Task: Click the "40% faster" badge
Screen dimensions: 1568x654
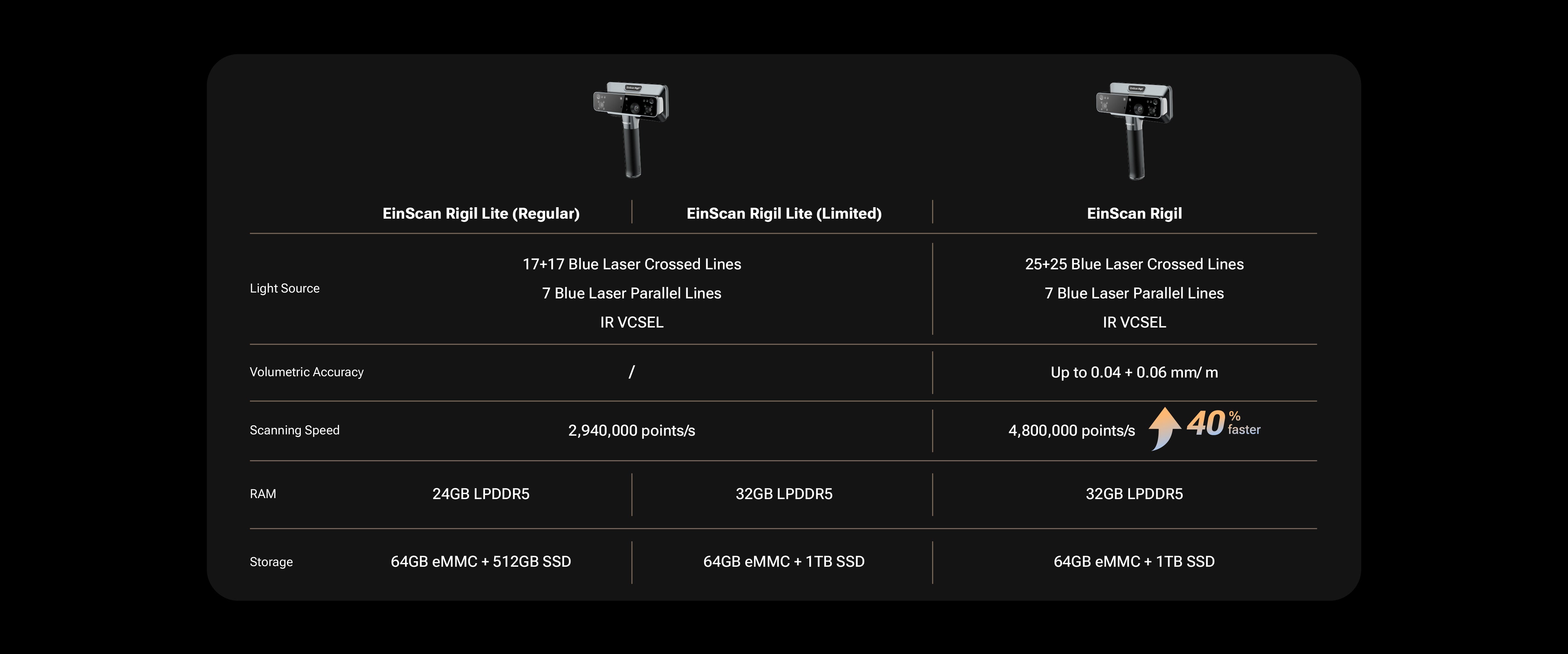Action: (x=1223, y=423)
